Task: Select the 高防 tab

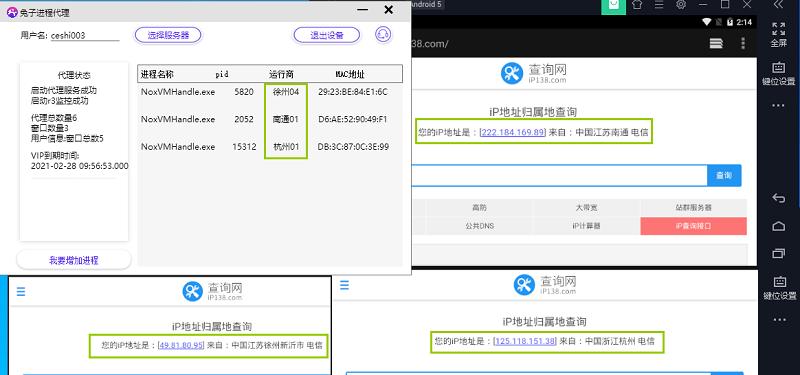Action: click(479, 208)
